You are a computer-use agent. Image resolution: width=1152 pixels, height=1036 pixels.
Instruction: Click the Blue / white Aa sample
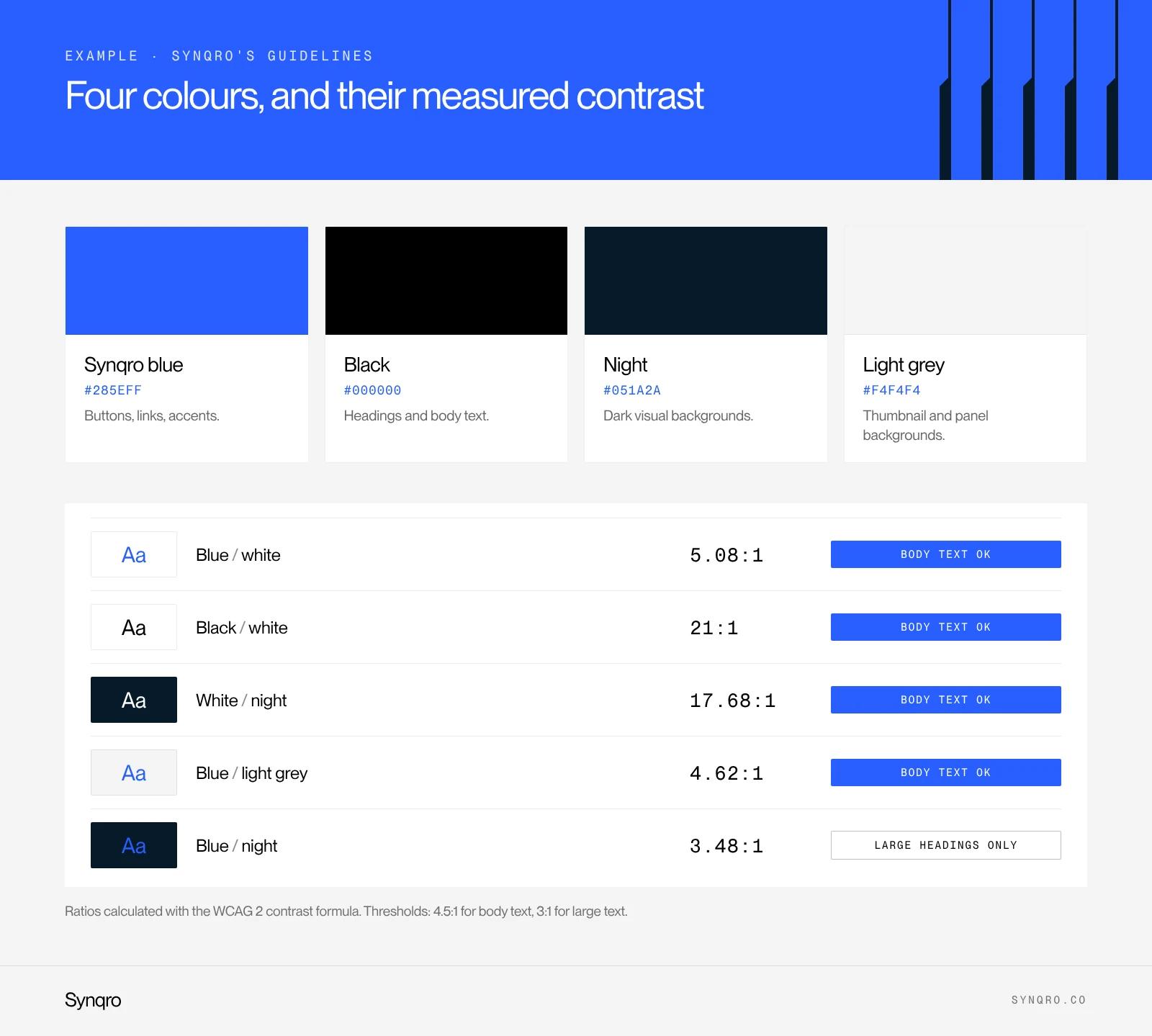134,554
